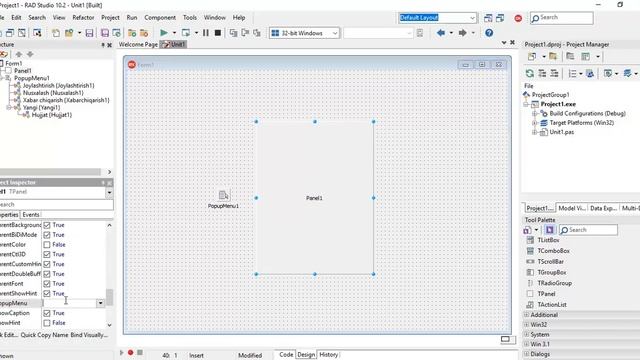The width and height of the screenshot is (640, 360).
Task: Click the Remove file from project icon
Action: tap(144, 33)
